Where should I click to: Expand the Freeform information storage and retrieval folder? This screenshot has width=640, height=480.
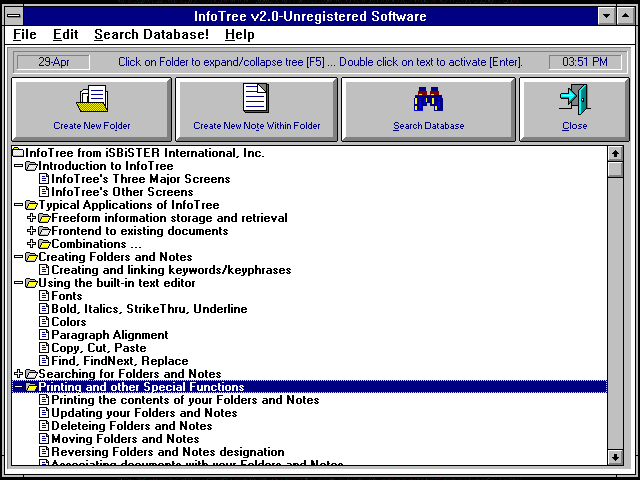click(31, 218)
